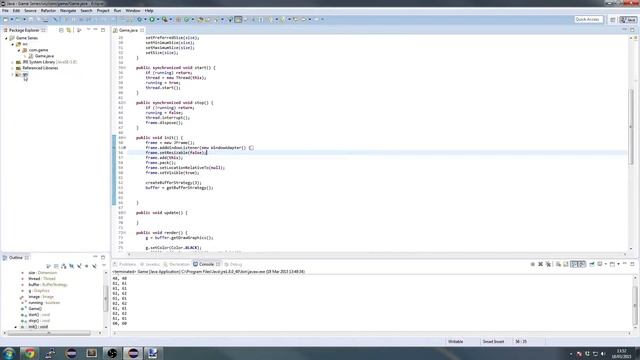640x360 pixels.
Task: Click the green Run button in toolbar
Action: [x=152, y=19]
